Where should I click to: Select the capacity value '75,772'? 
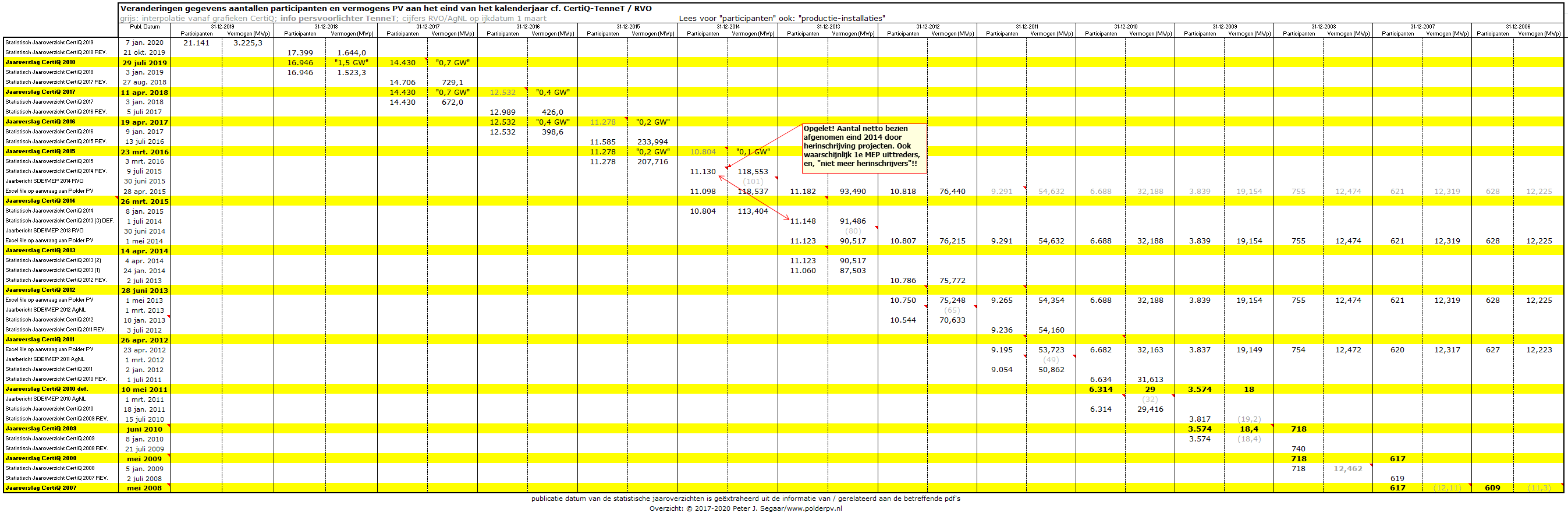[952, 281]
